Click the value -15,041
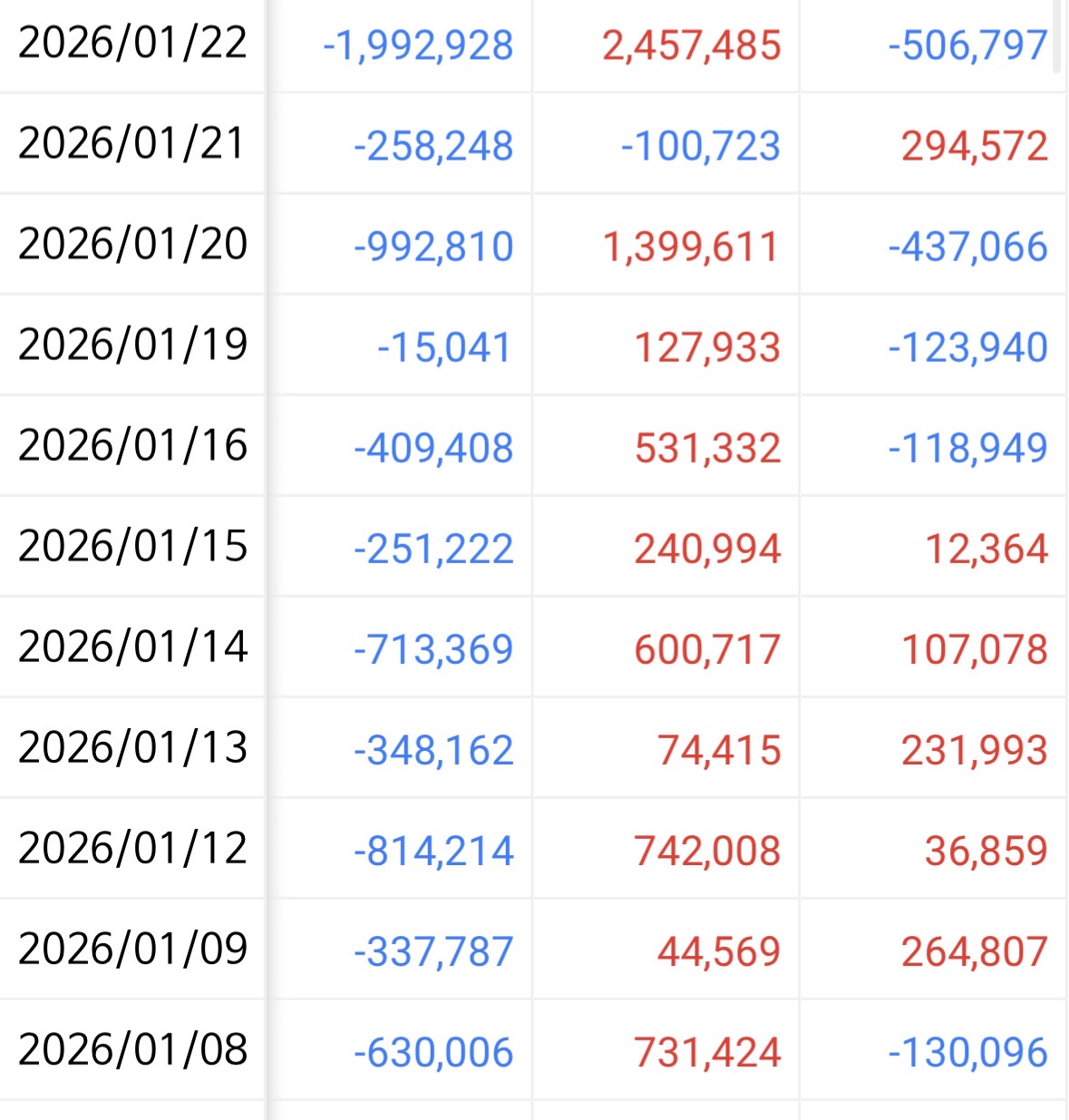Viewport: 1069px width, 1120px height. coord(444,347)
